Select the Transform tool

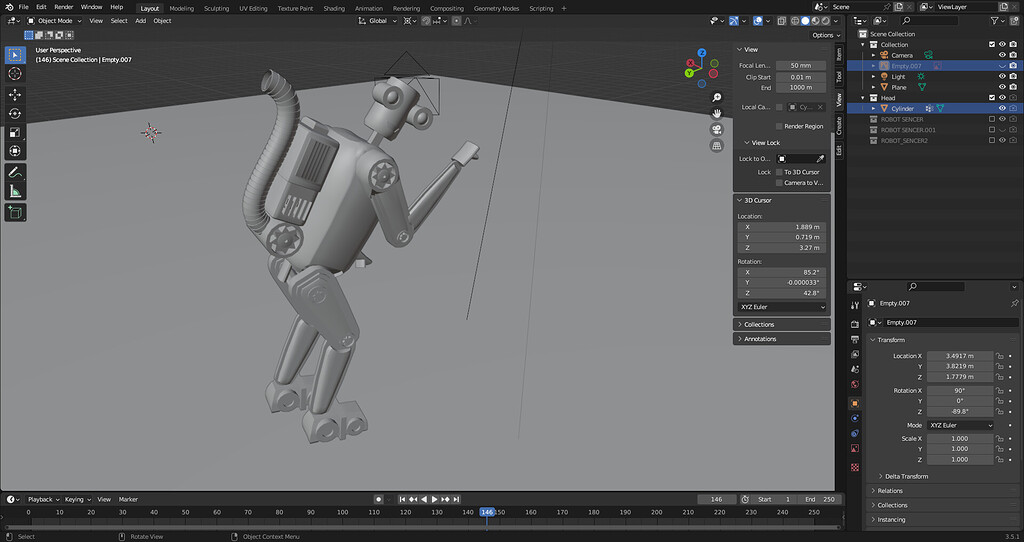[15, 151]
